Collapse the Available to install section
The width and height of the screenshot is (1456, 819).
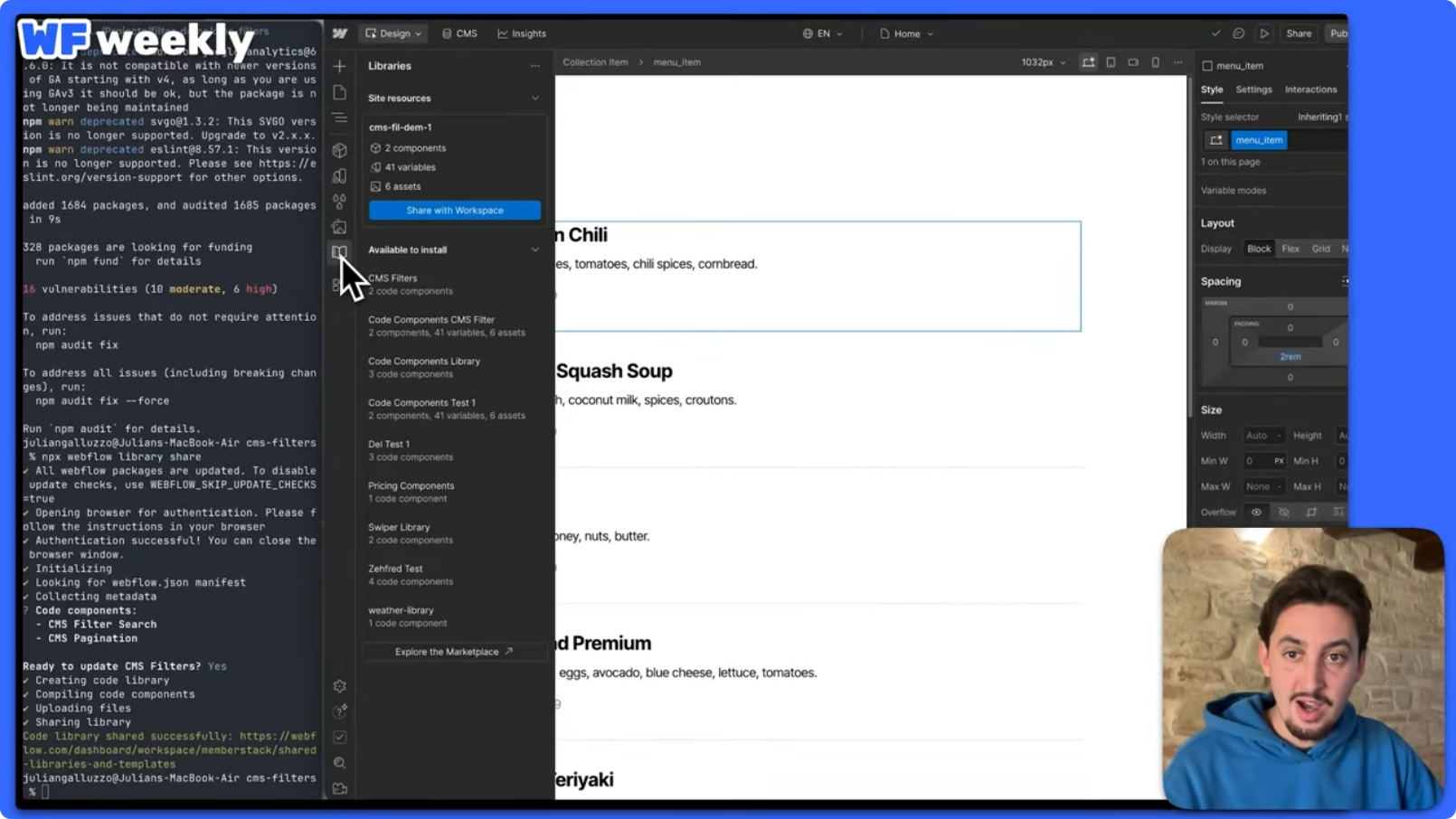535,250
